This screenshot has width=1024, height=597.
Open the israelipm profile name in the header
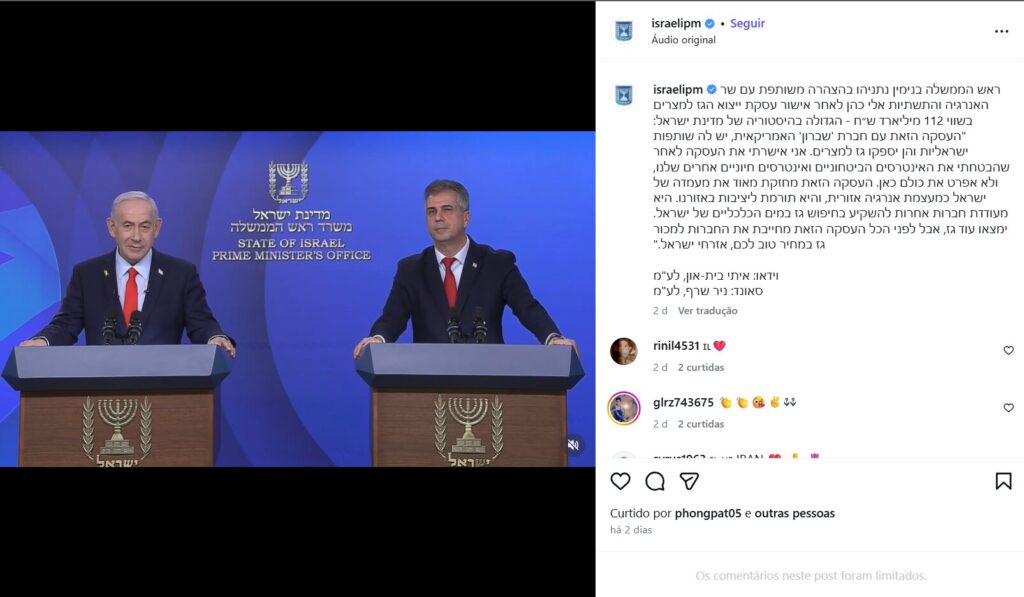tap(676, 24)
